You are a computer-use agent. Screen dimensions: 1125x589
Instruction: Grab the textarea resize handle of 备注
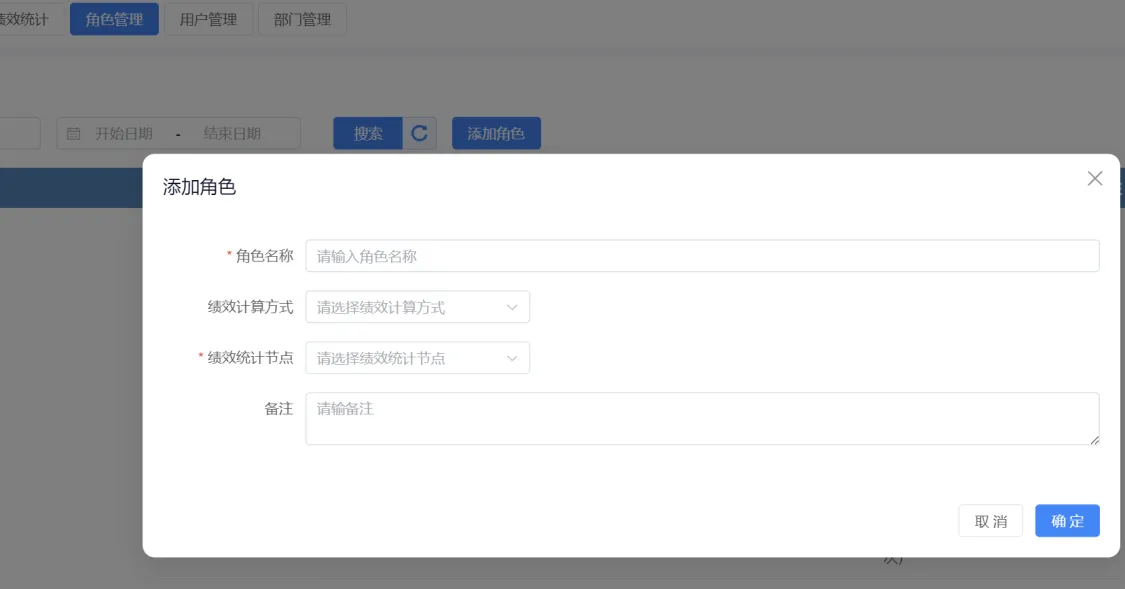1094,440
